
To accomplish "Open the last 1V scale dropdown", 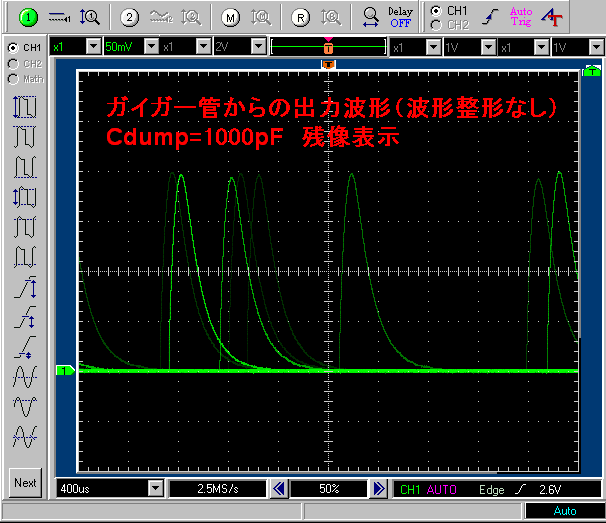I will click(596, 47).
